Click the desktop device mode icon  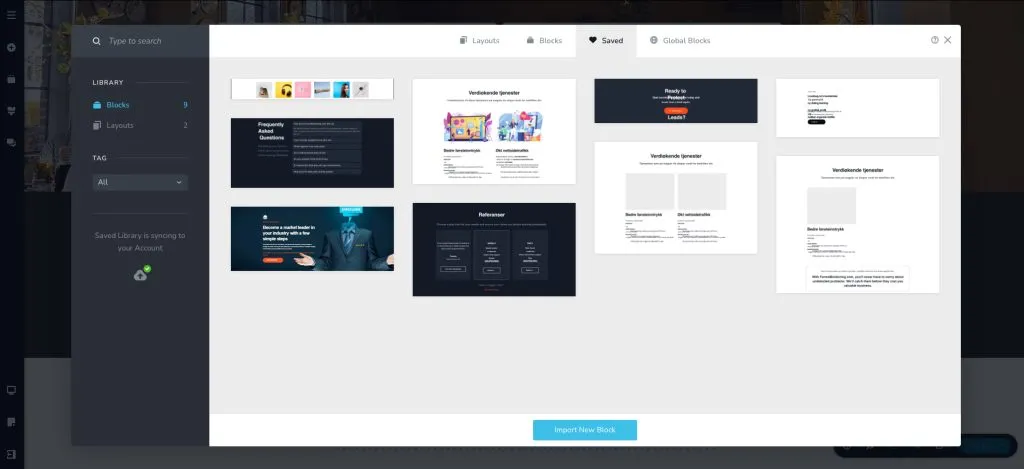coord(11,390)
